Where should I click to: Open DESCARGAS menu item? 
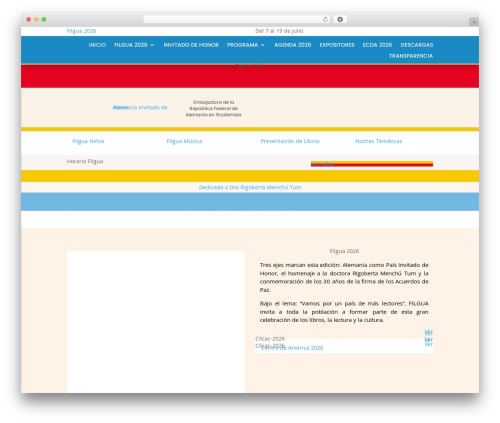[417, 45]
